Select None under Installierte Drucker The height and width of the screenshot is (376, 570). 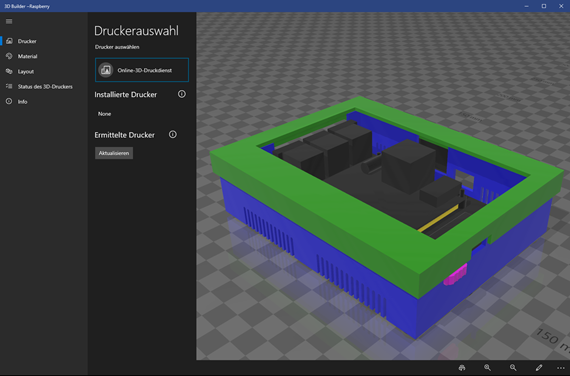104,114
